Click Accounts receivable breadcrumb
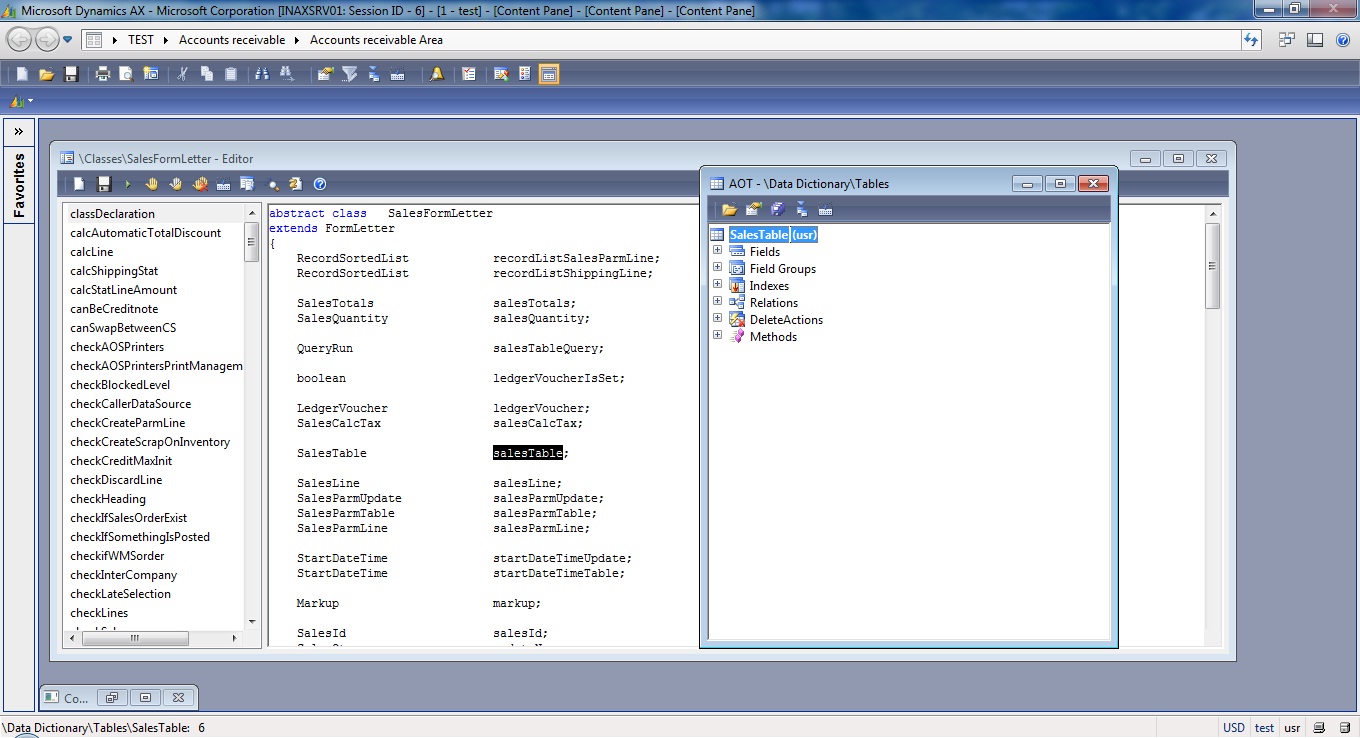The image size is (1360, 738). coord(231,40)
